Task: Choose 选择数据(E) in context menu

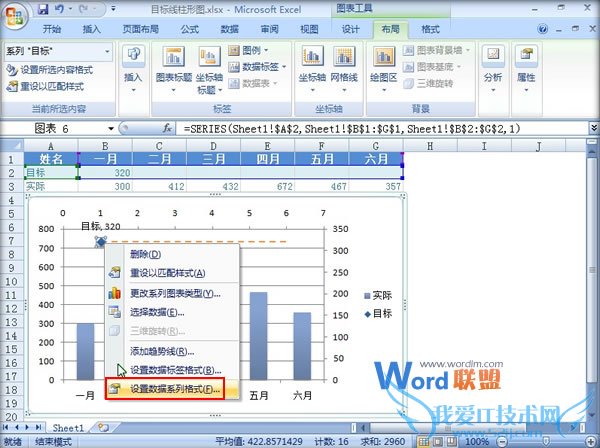Action: 172,312
